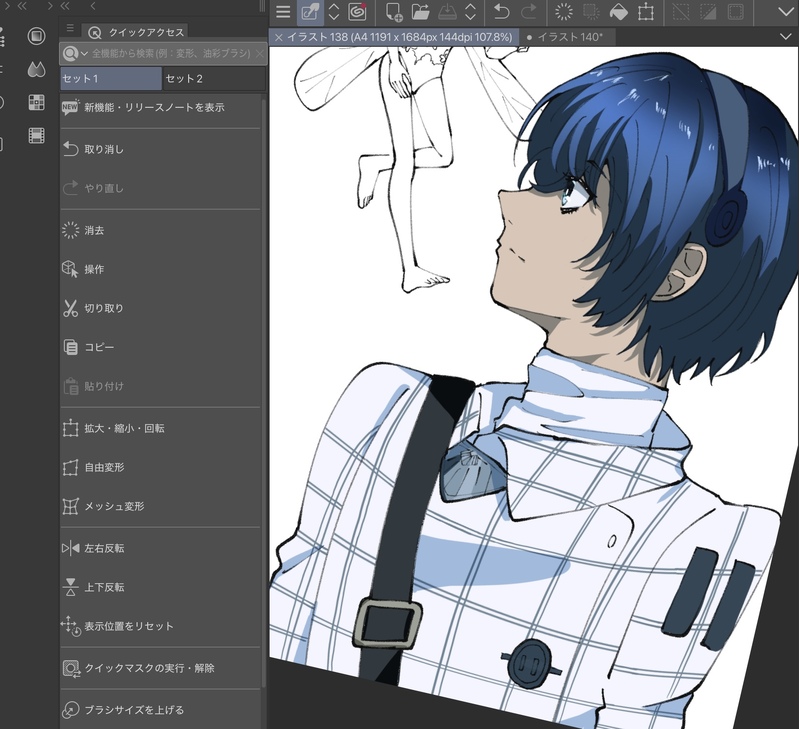Create a new canvas document

pos(393,12)
